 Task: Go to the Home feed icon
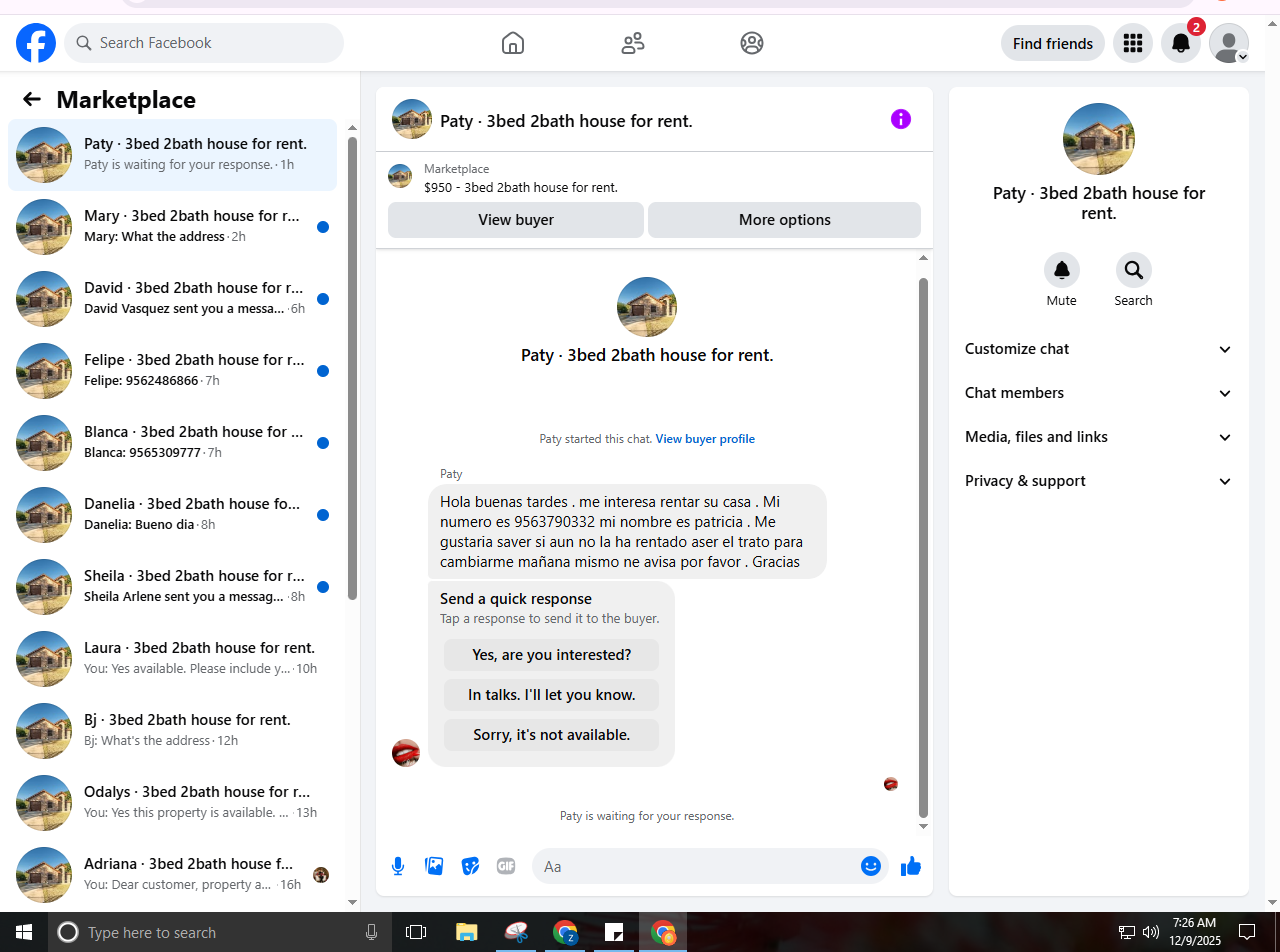pyautogui.click(x=513, y=43)
